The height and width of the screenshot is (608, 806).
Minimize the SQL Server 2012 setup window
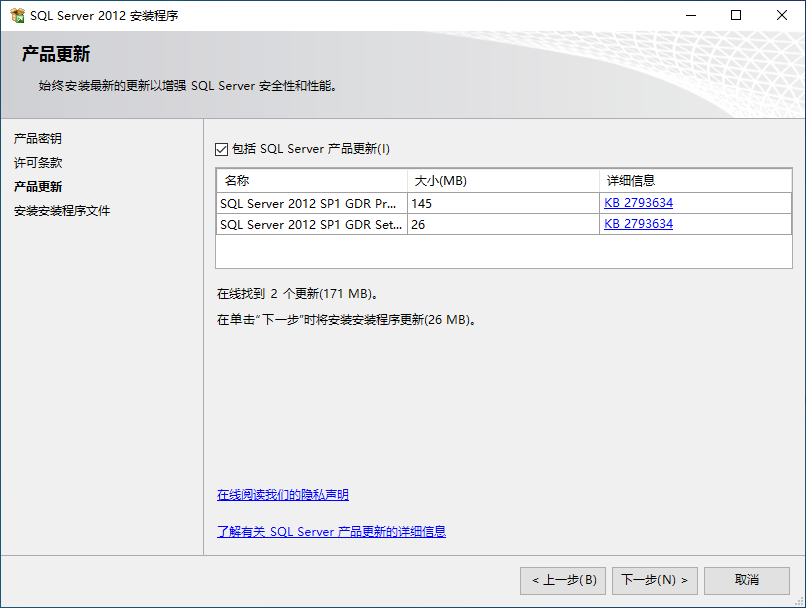click(x=691, y=15)
